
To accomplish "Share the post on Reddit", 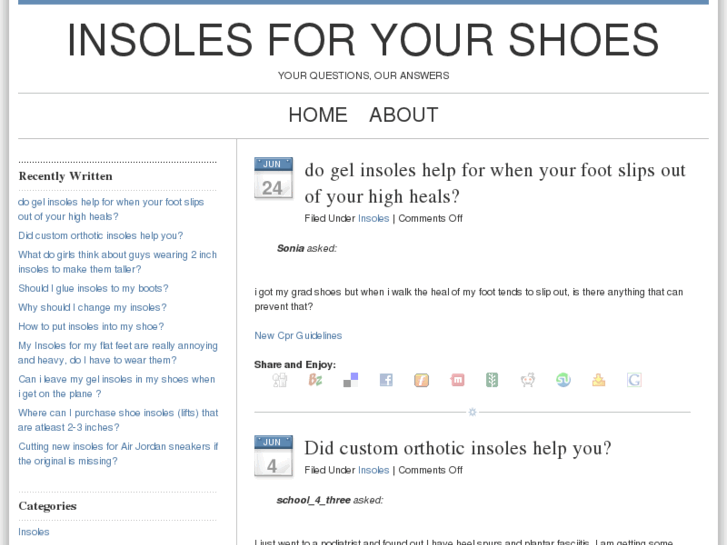I will tap(527, 380).
